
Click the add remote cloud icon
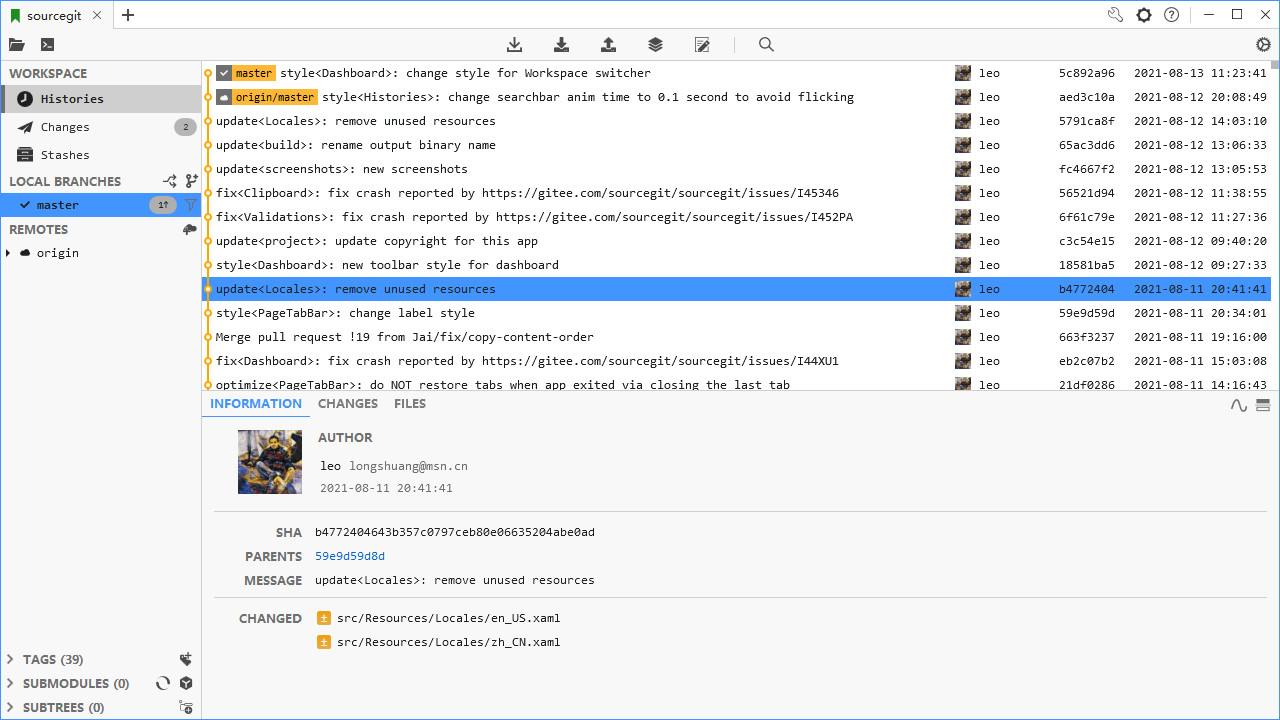[189, 229]
